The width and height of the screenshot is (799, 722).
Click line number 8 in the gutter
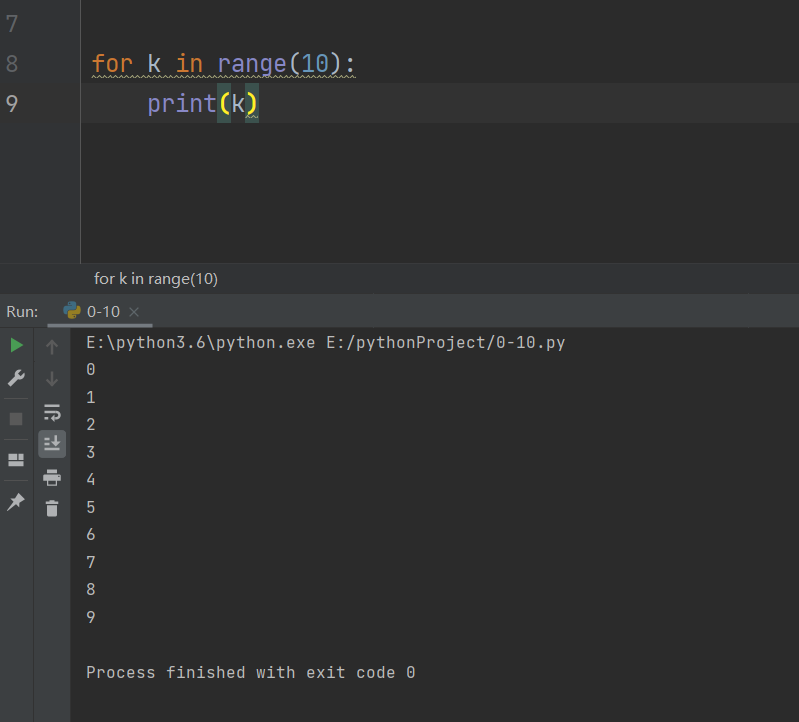pos(12,64)
